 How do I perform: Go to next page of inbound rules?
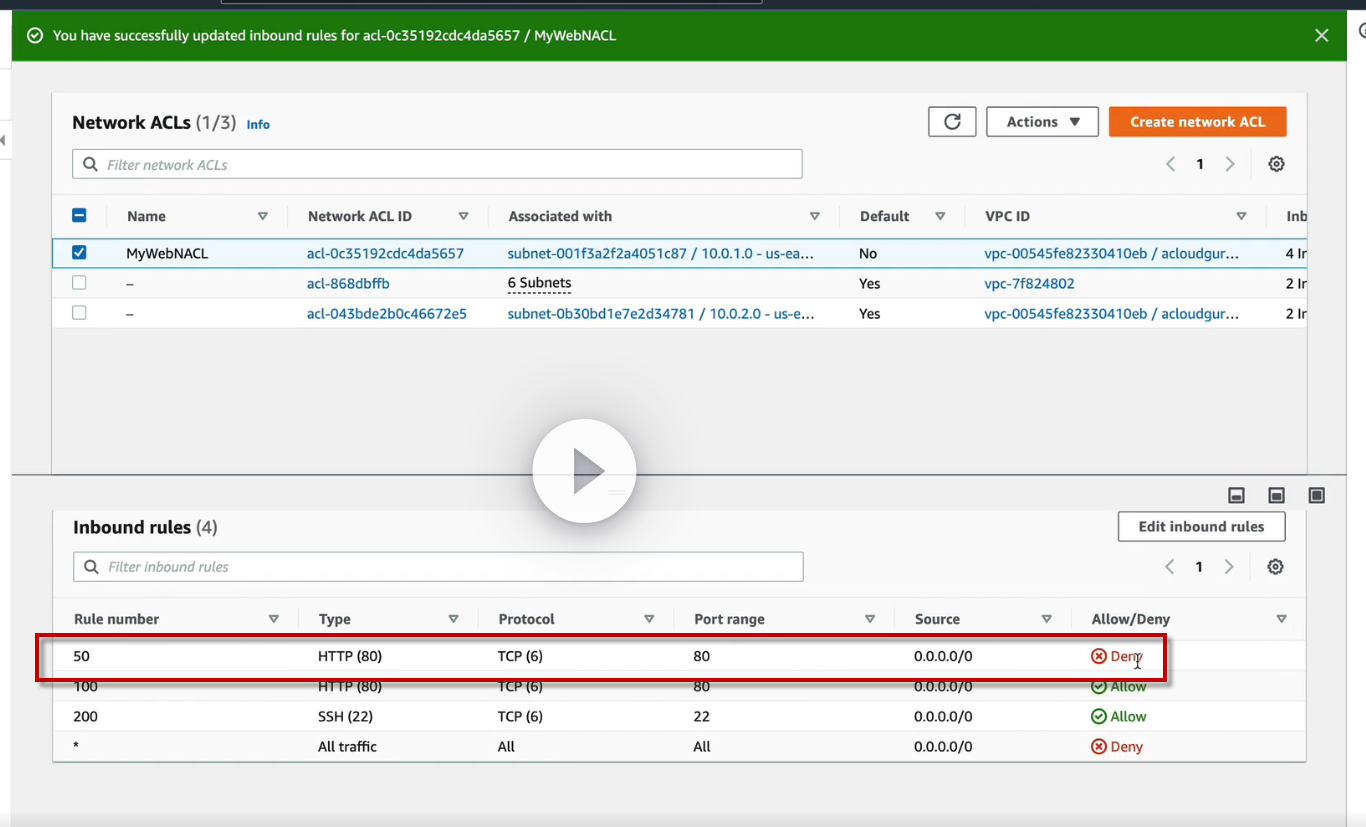click(x=1229, y=567)
